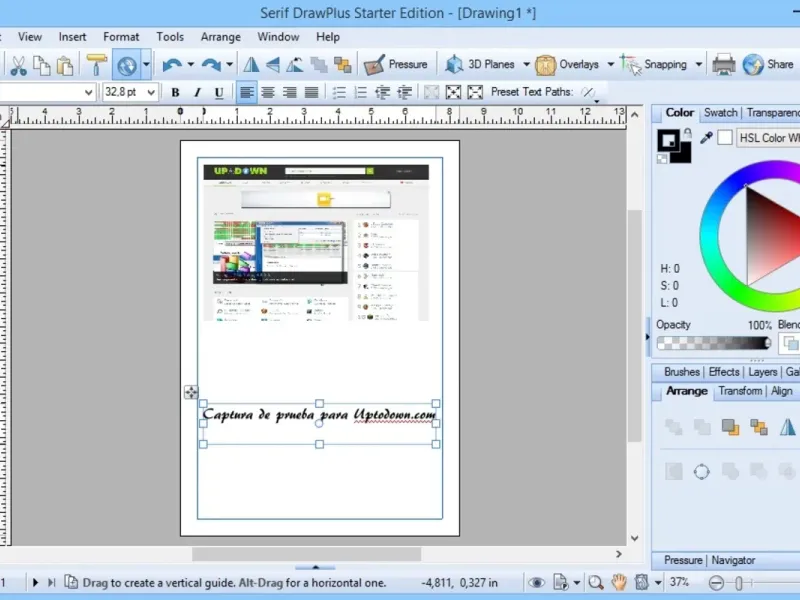800x600 pixels.
Task: Click the orange group objects icon
Action: [342, 65]
